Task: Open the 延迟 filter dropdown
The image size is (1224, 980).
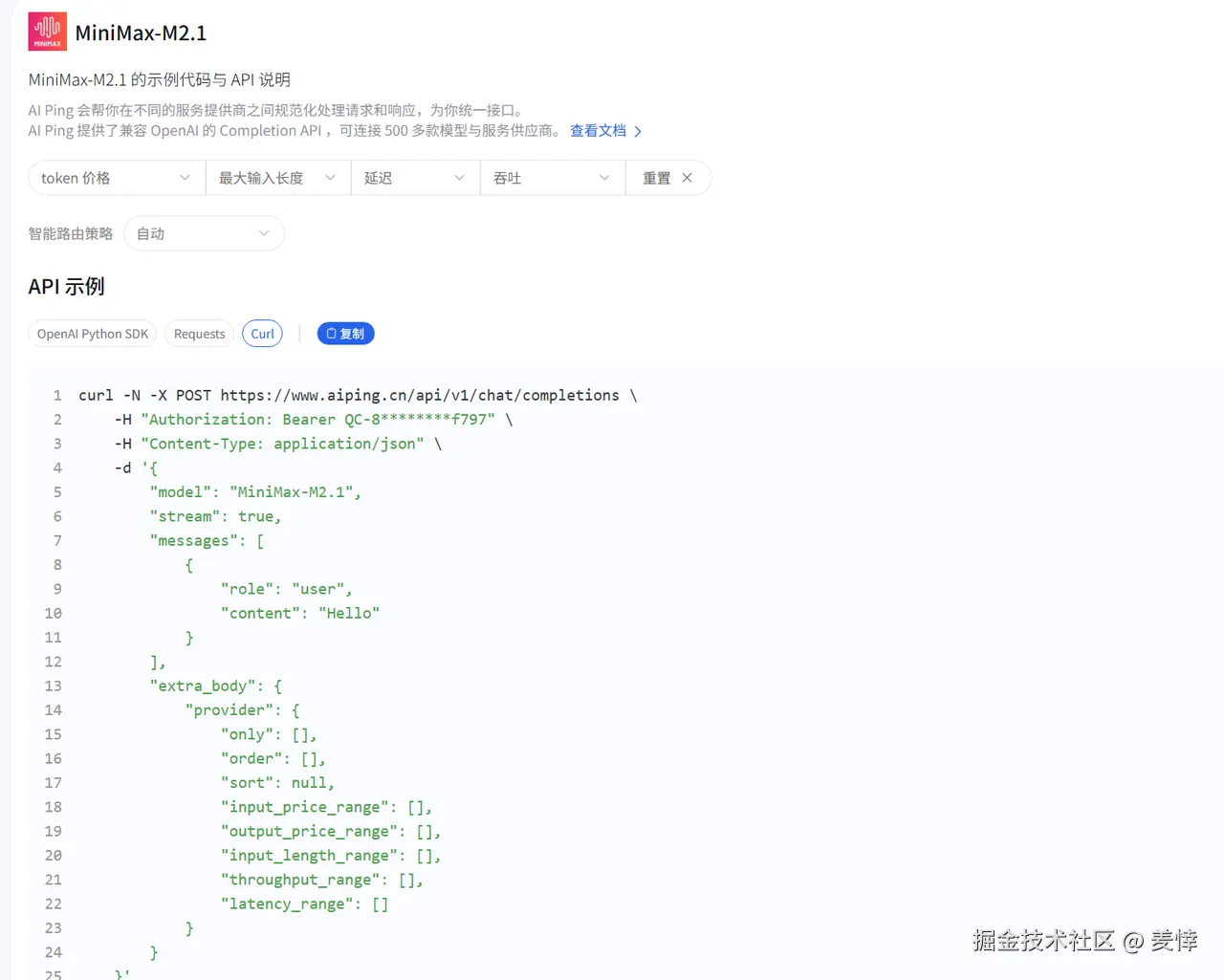Action: (x=415, y=178)
